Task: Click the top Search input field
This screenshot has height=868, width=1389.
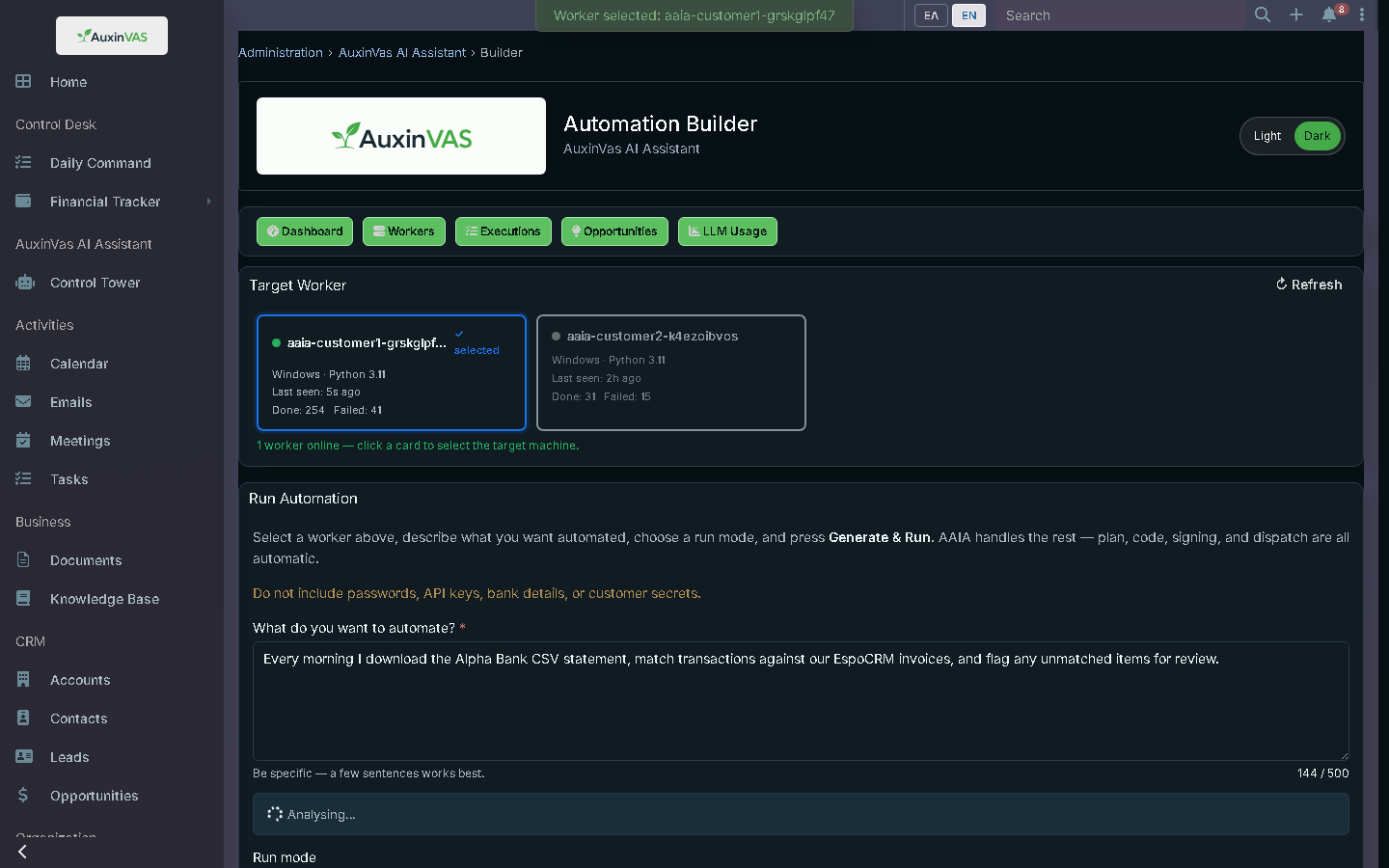Action: pyautogui.click(x=1119, y=15)
